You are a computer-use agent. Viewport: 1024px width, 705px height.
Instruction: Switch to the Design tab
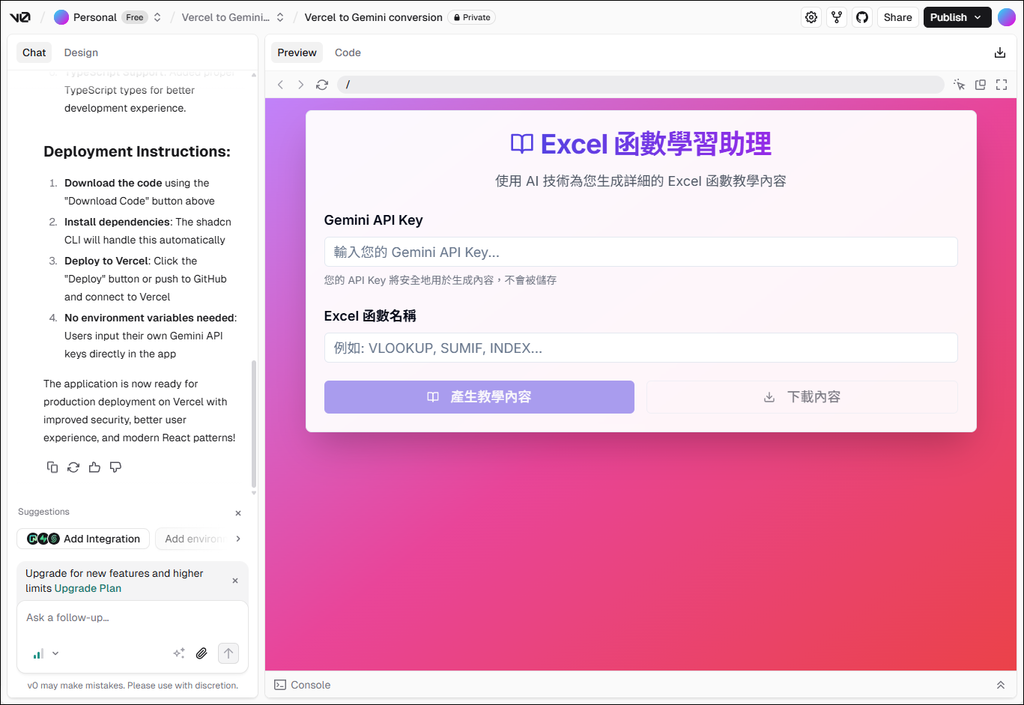point(81,53)
